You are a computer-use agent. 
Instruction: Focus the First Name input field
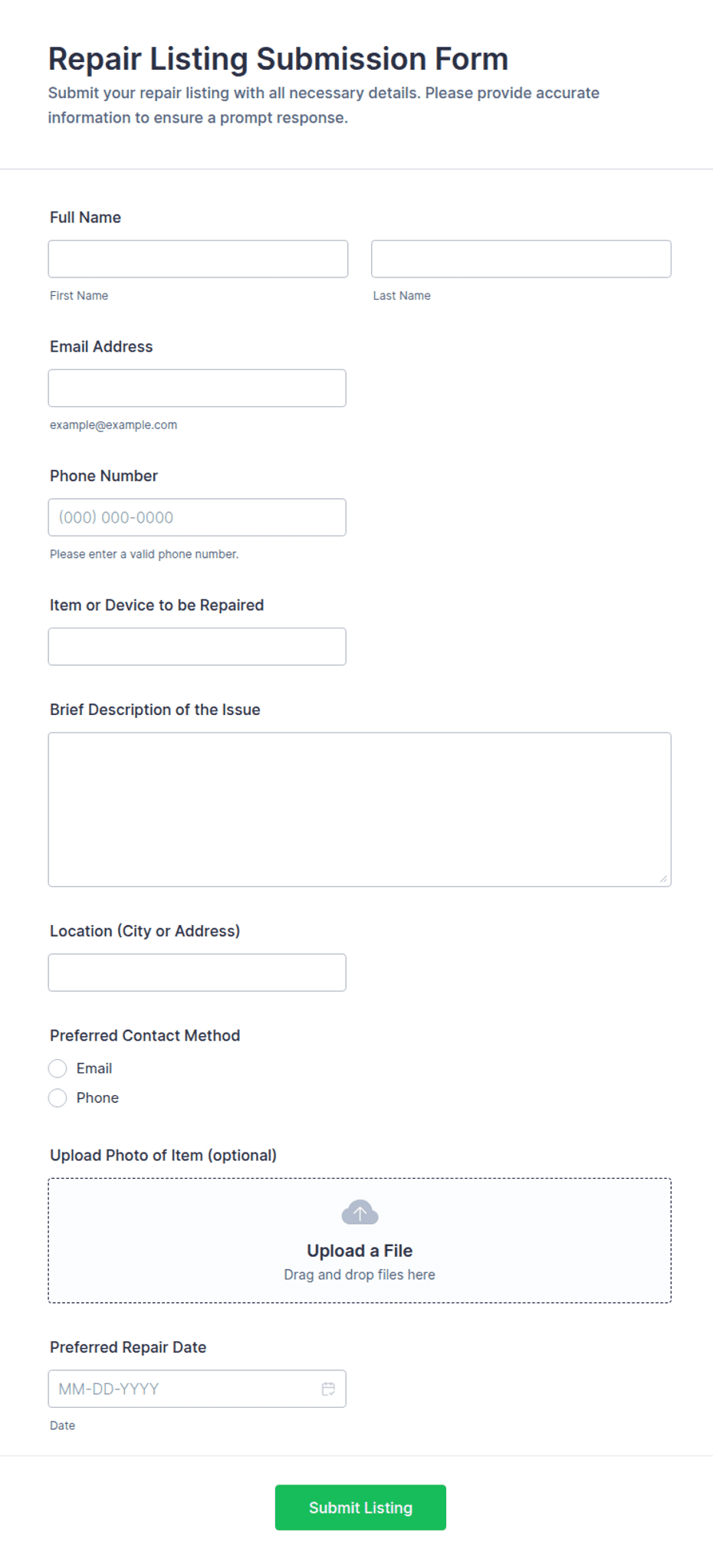198,259
